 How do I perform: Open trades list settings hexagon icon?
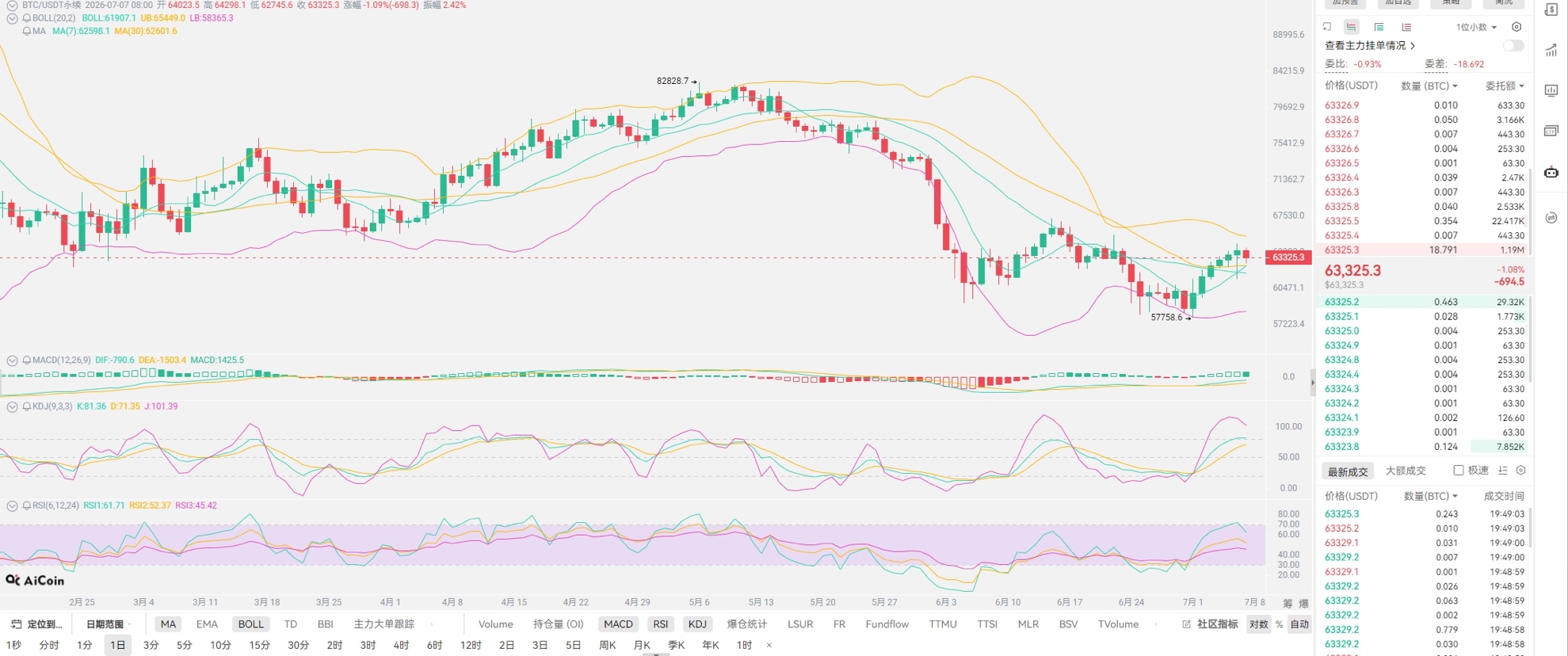1520,471
